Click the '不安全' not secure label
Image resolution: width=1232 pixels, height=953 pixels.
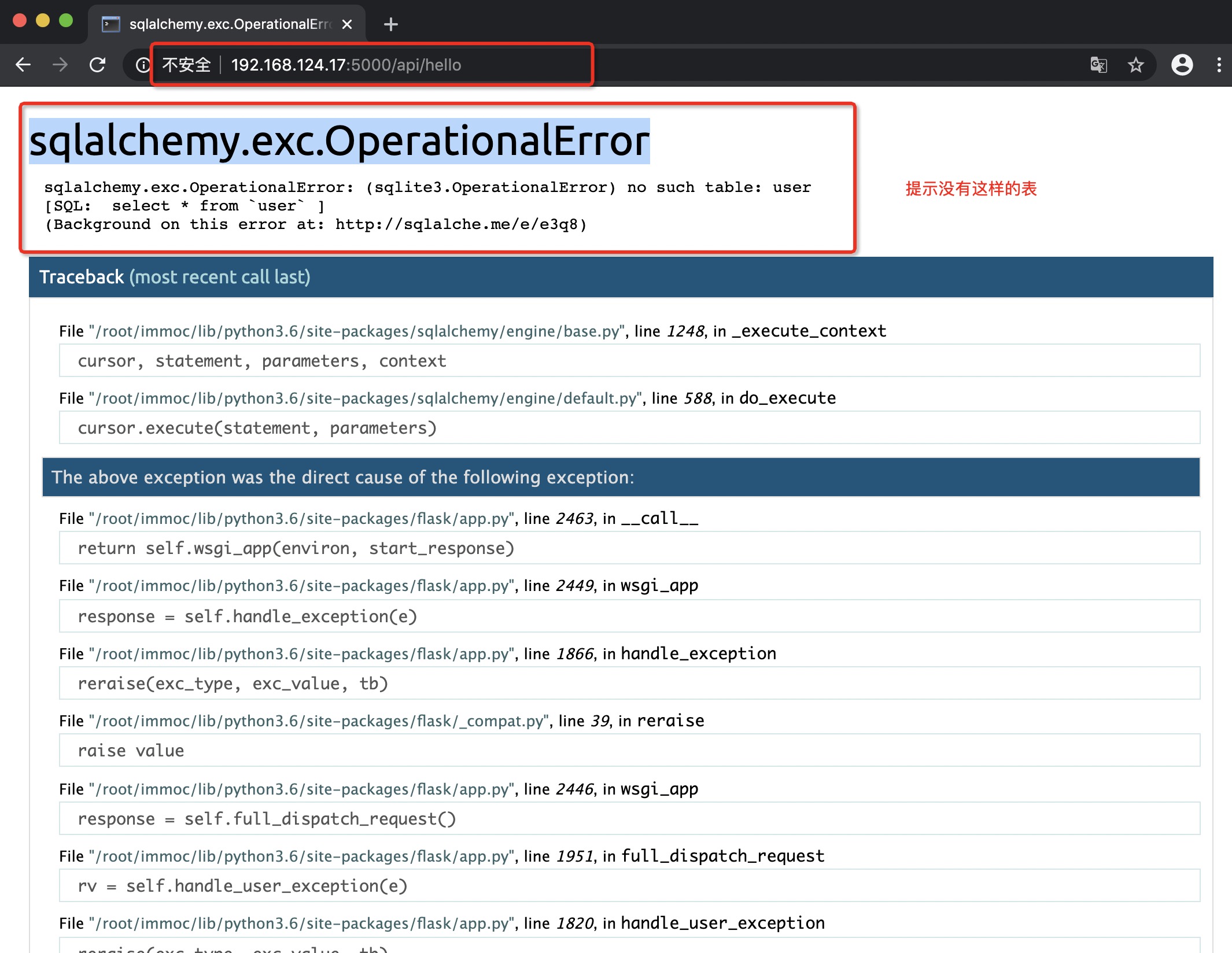point(186,65)
